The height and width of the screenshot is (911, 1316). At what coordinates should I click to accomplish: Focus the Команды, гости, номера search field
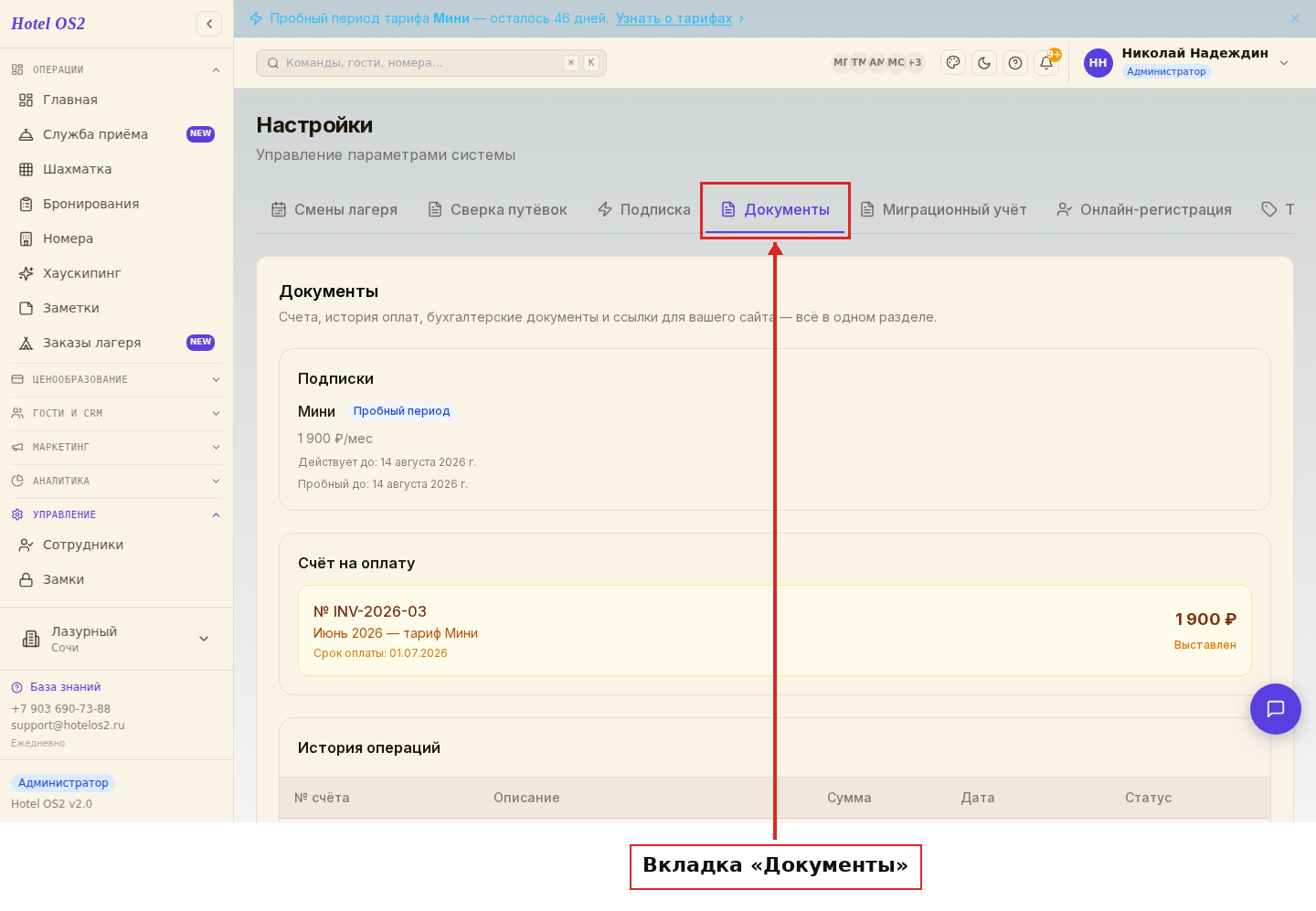click(x=431, y=63)
